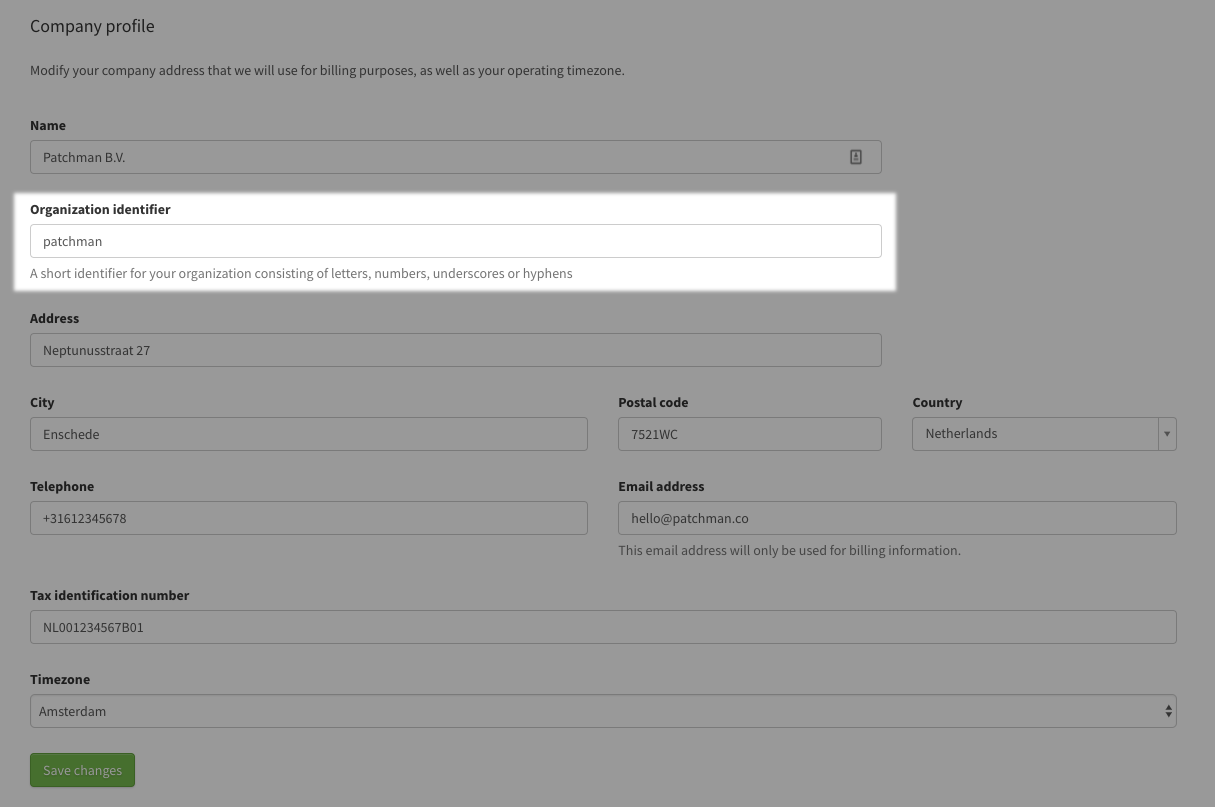The width and height of the screenshot is (1215, 807).
Task: Click the Postal code label
Action: click(x=653, y=402)
